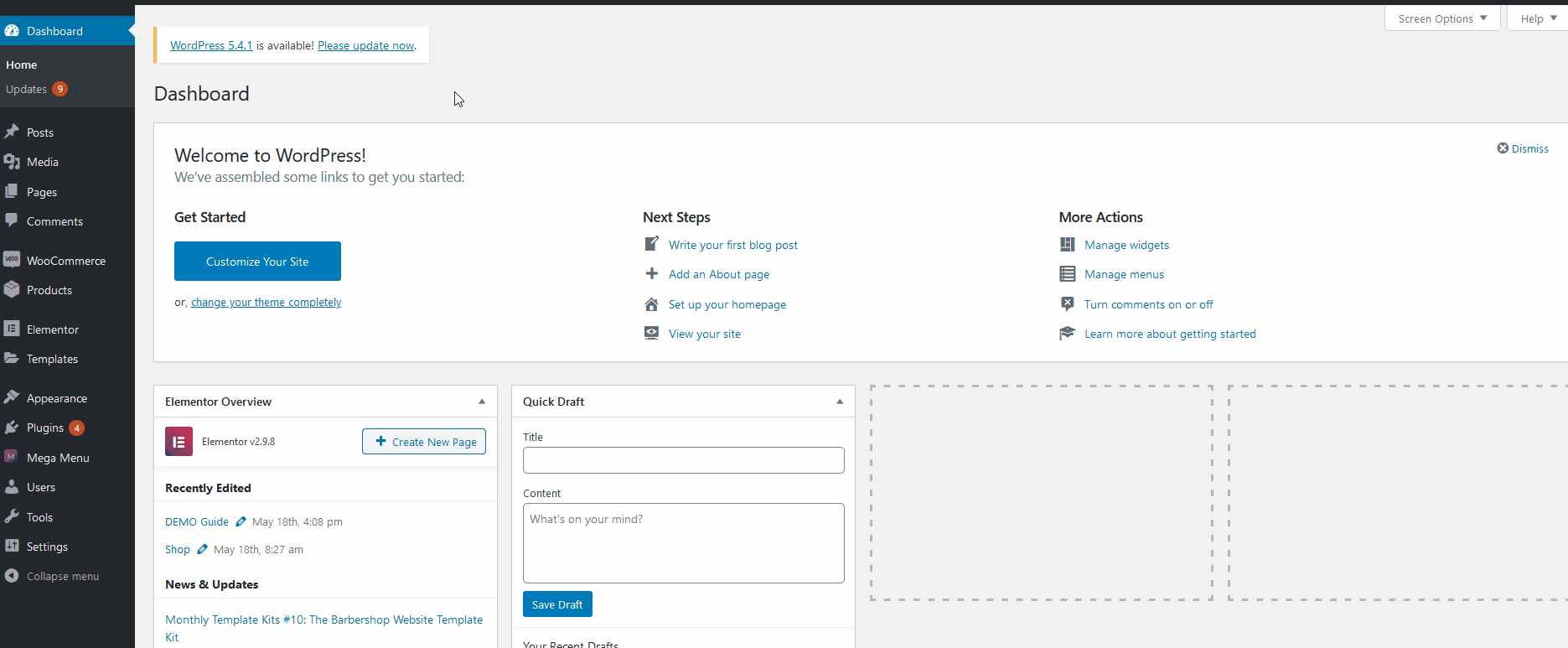Click the Elementor logo in Overview widget

(x=179, y=442)
